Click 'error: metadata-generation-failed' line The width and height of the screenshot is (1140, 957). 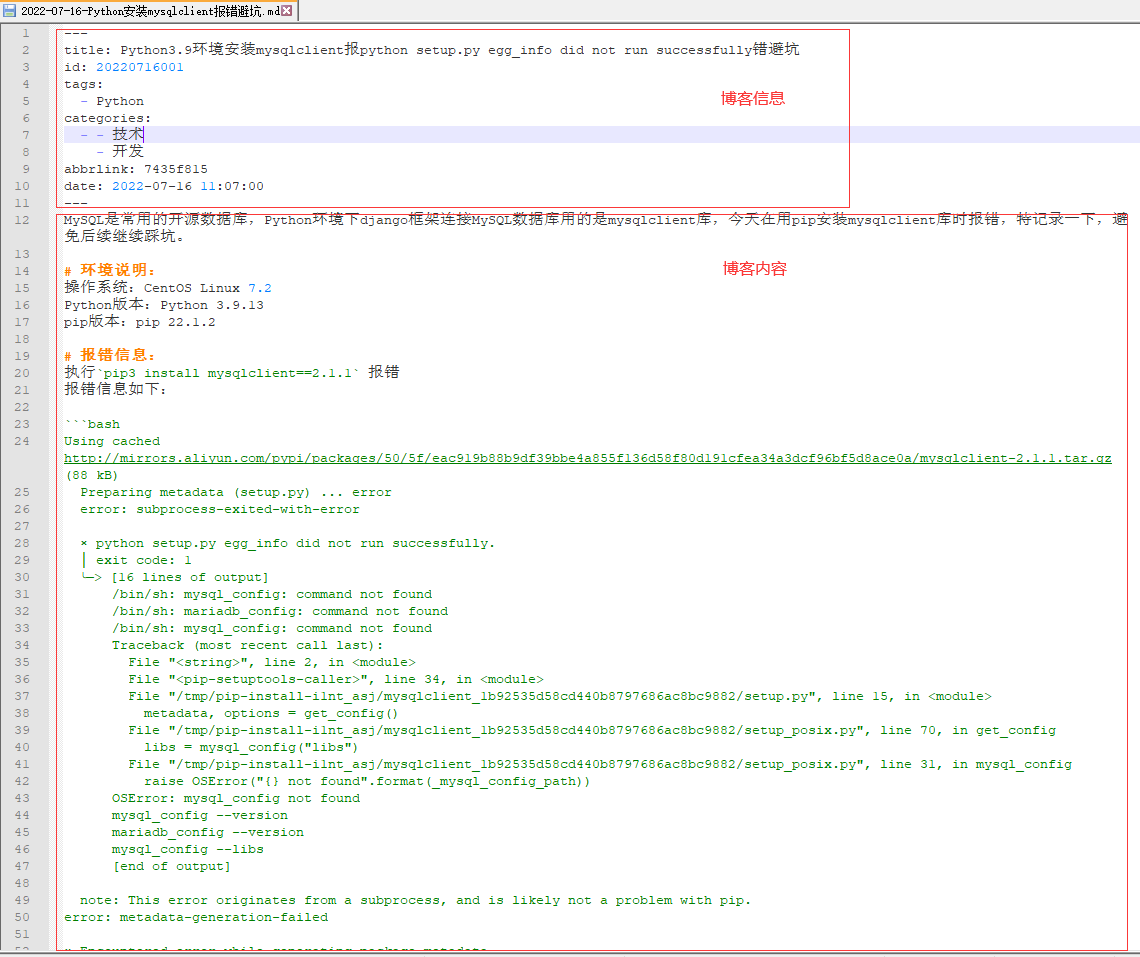coord(196,917)
